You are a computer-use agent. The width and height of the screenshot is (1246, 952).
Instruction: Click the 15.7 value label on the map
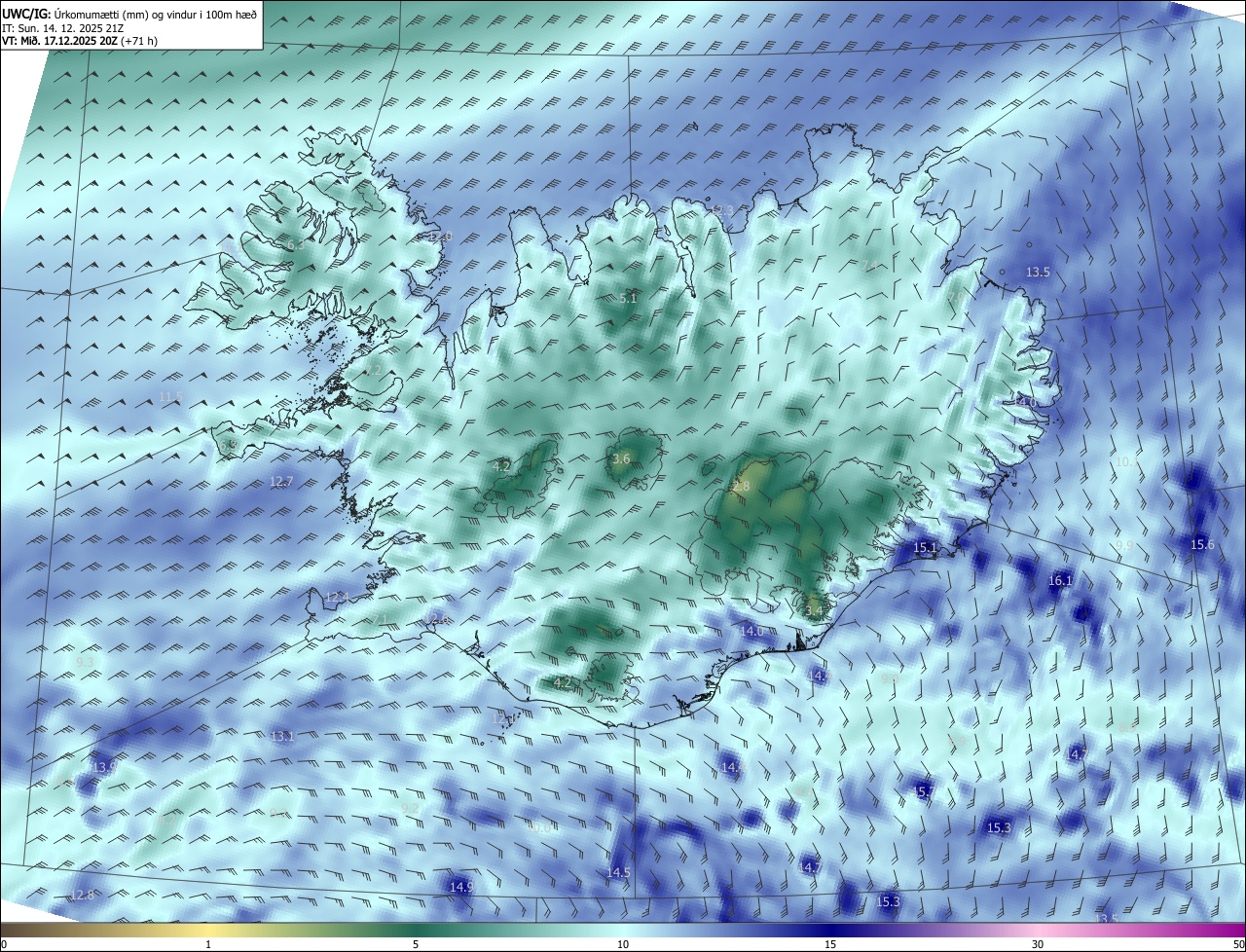point(924,791)
